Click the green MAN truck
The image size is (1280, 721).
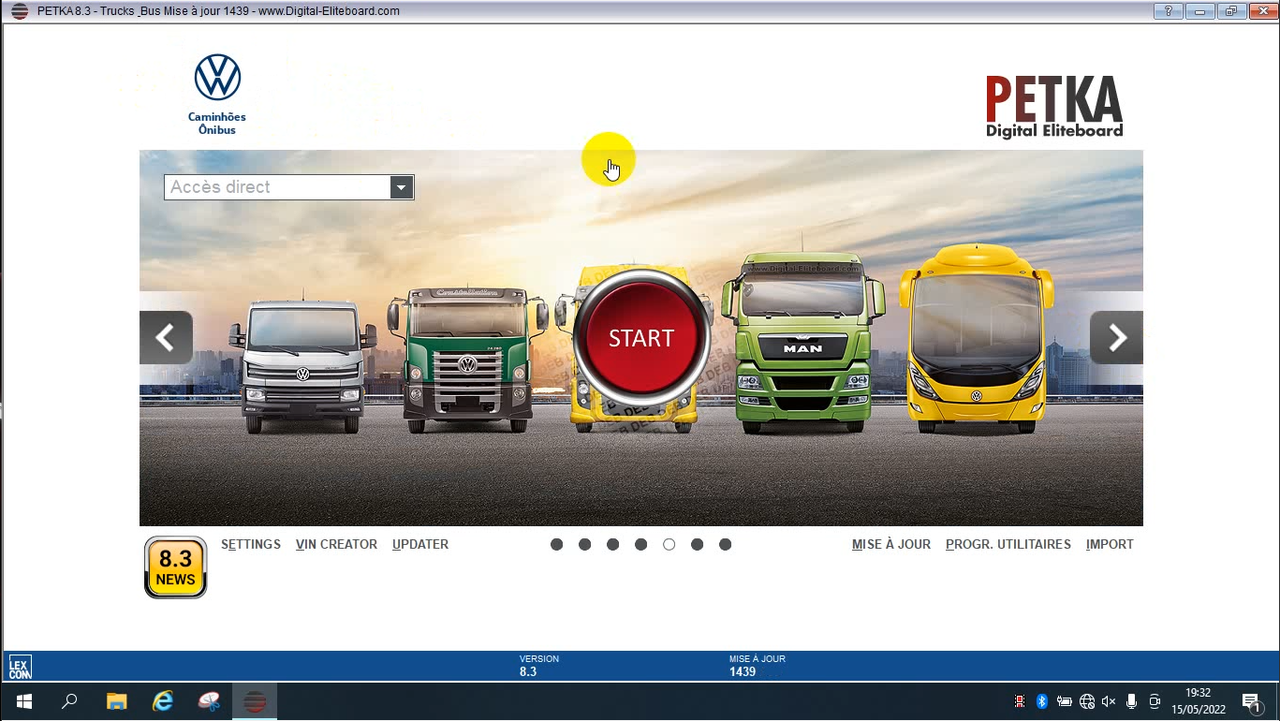tap(803, 343)
